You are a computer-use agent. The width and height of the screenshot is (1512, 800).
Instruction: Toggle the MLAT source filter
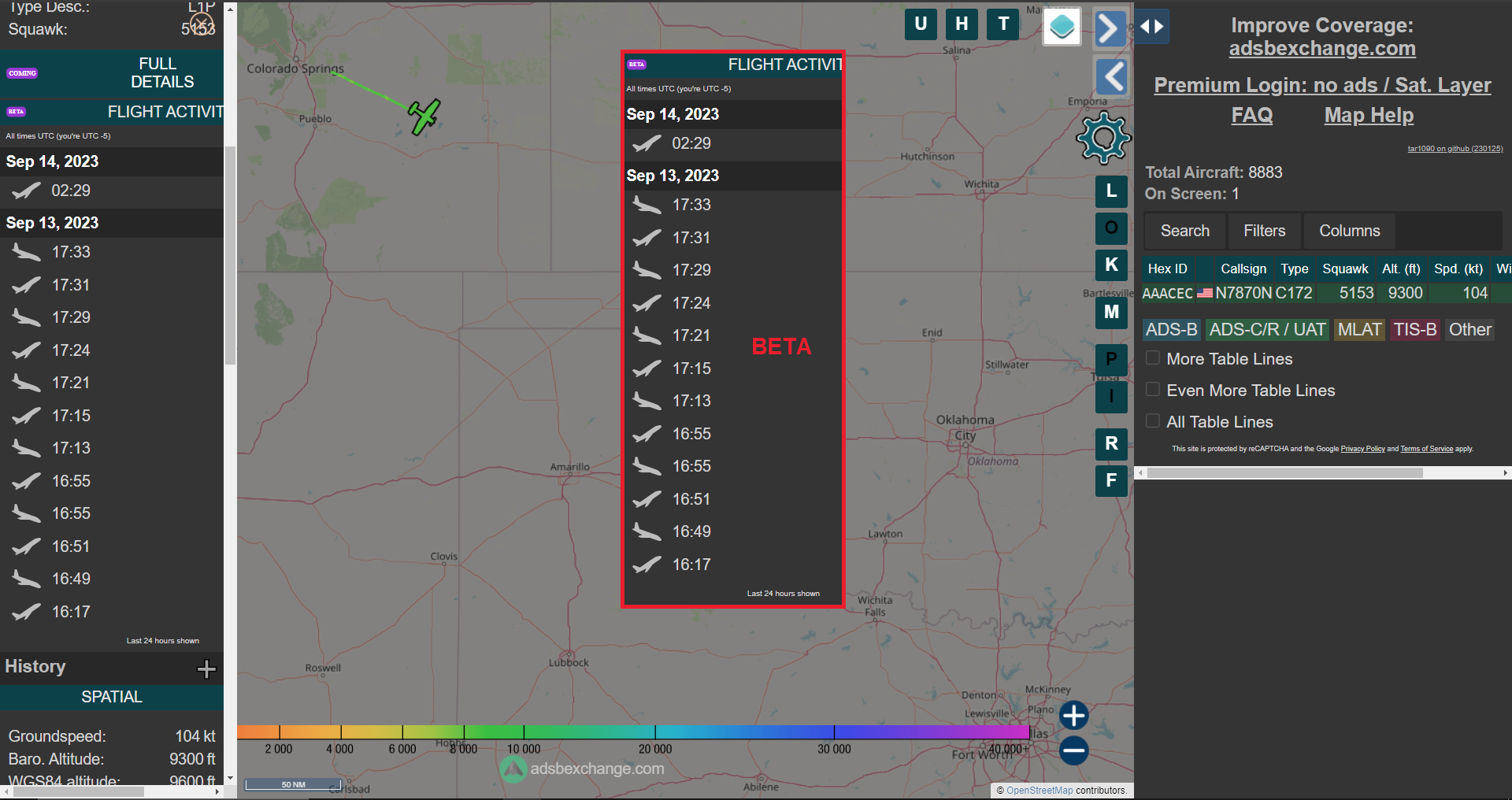pyautogui.click(x=1360, y=330)
